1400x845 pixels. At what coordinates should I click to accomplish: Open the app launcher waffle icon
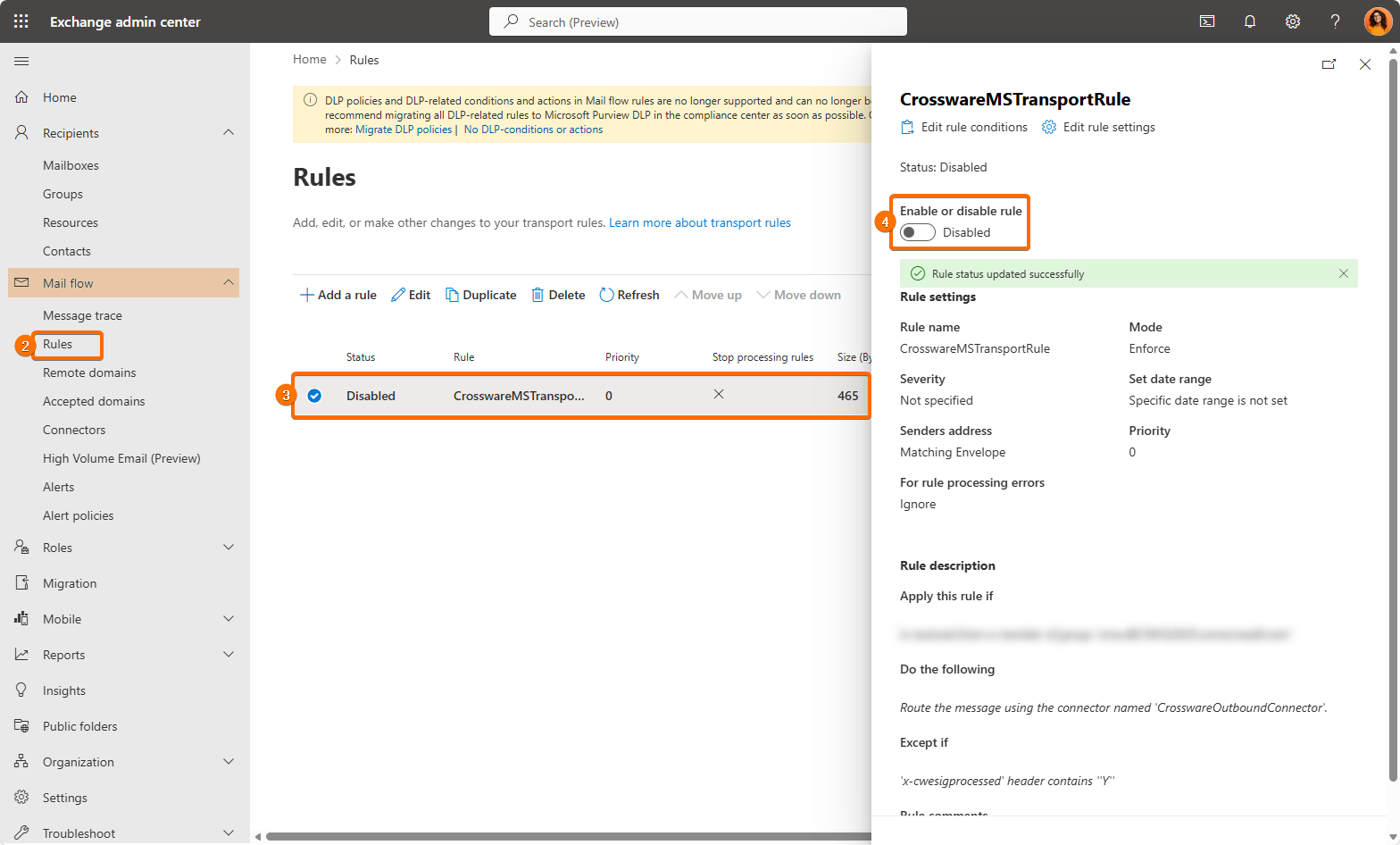click(21, 21)
